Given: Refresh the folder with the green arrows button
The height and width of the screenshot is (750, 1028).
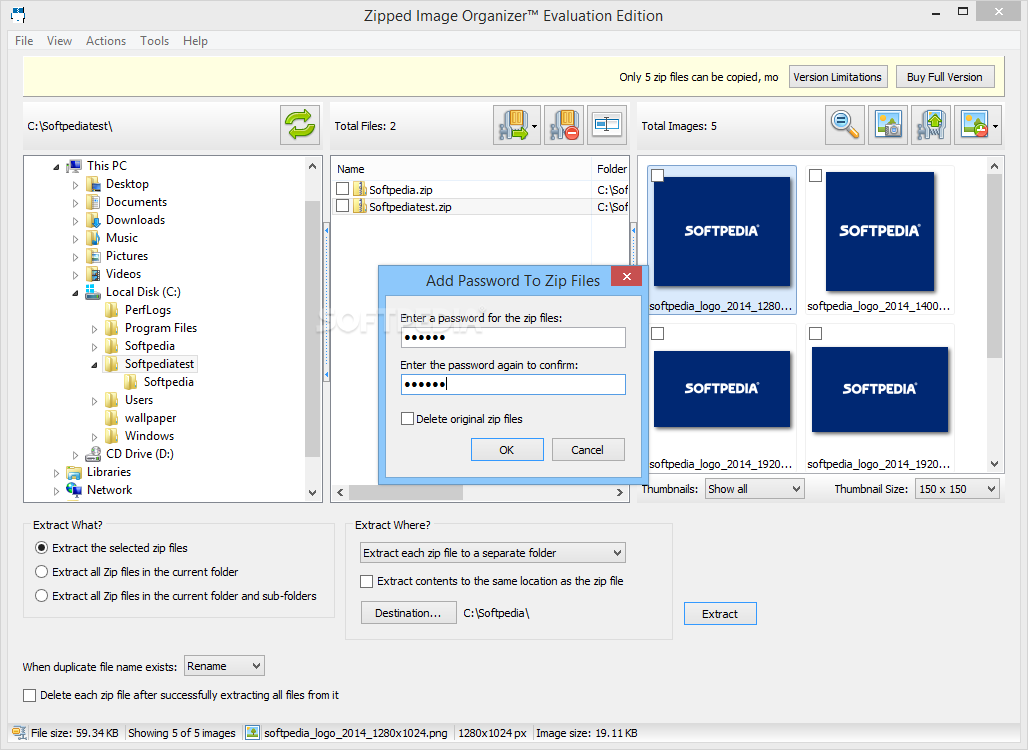Looking at the screenshot, I should coord(300,125).
